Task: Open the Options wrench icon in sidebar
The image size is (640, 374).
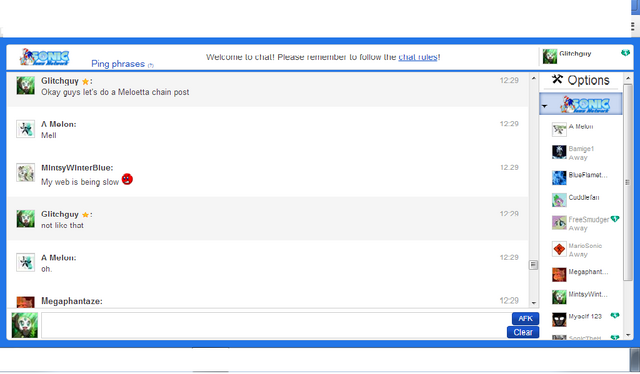Action: click(557, 79)
